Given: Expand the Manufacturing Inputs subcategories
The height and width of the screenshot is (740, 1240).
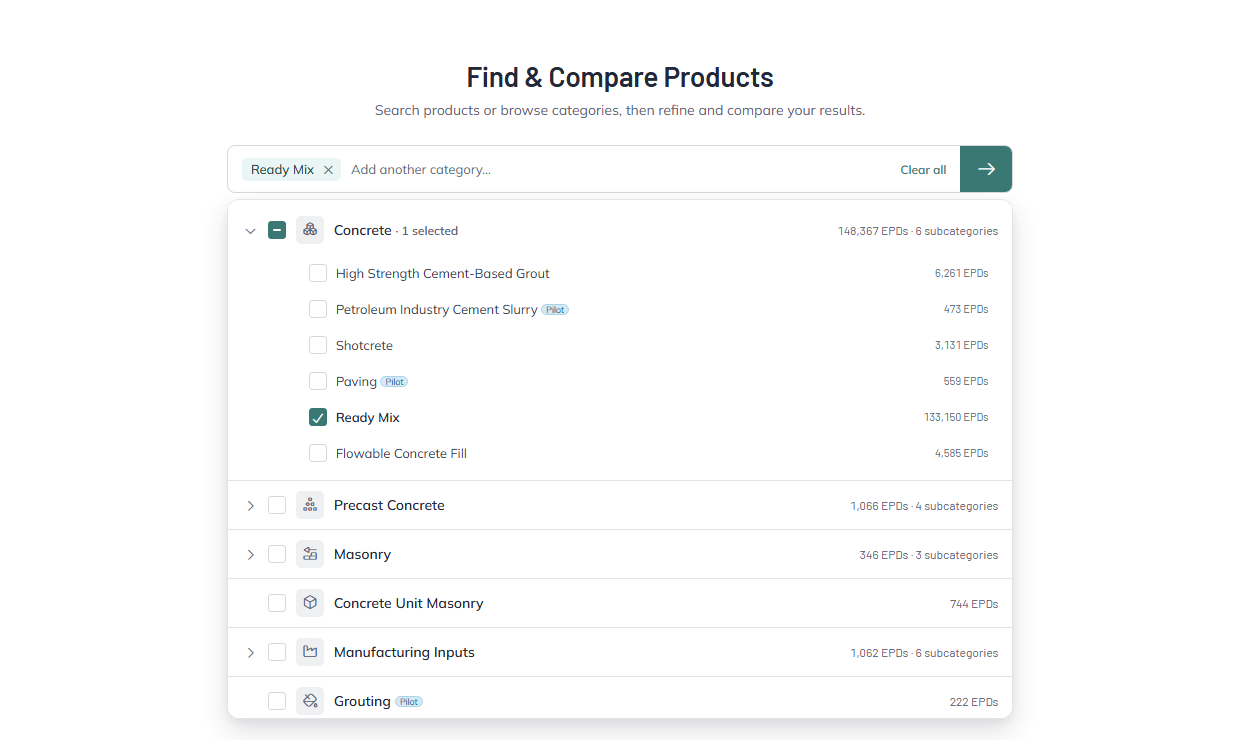Looking at the screenshot, I should pos(250,653).
